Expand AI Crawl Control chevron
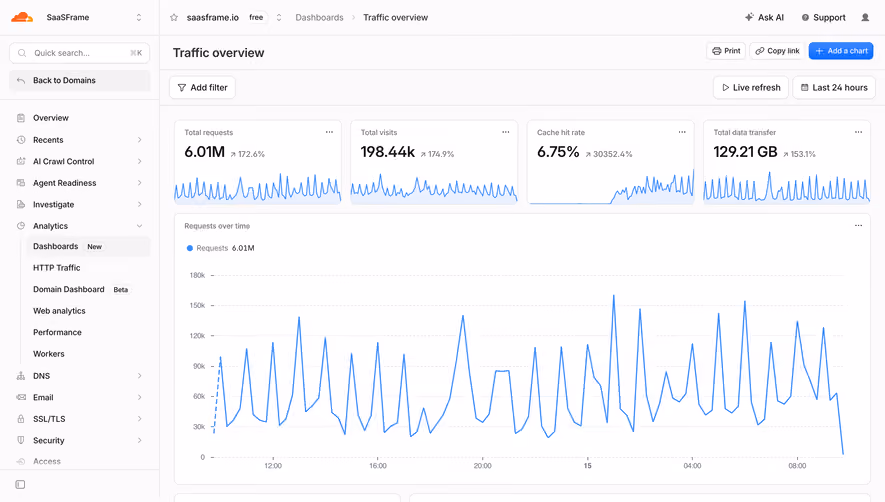This screenshot has height=502, width=885. tap(139, 161)
